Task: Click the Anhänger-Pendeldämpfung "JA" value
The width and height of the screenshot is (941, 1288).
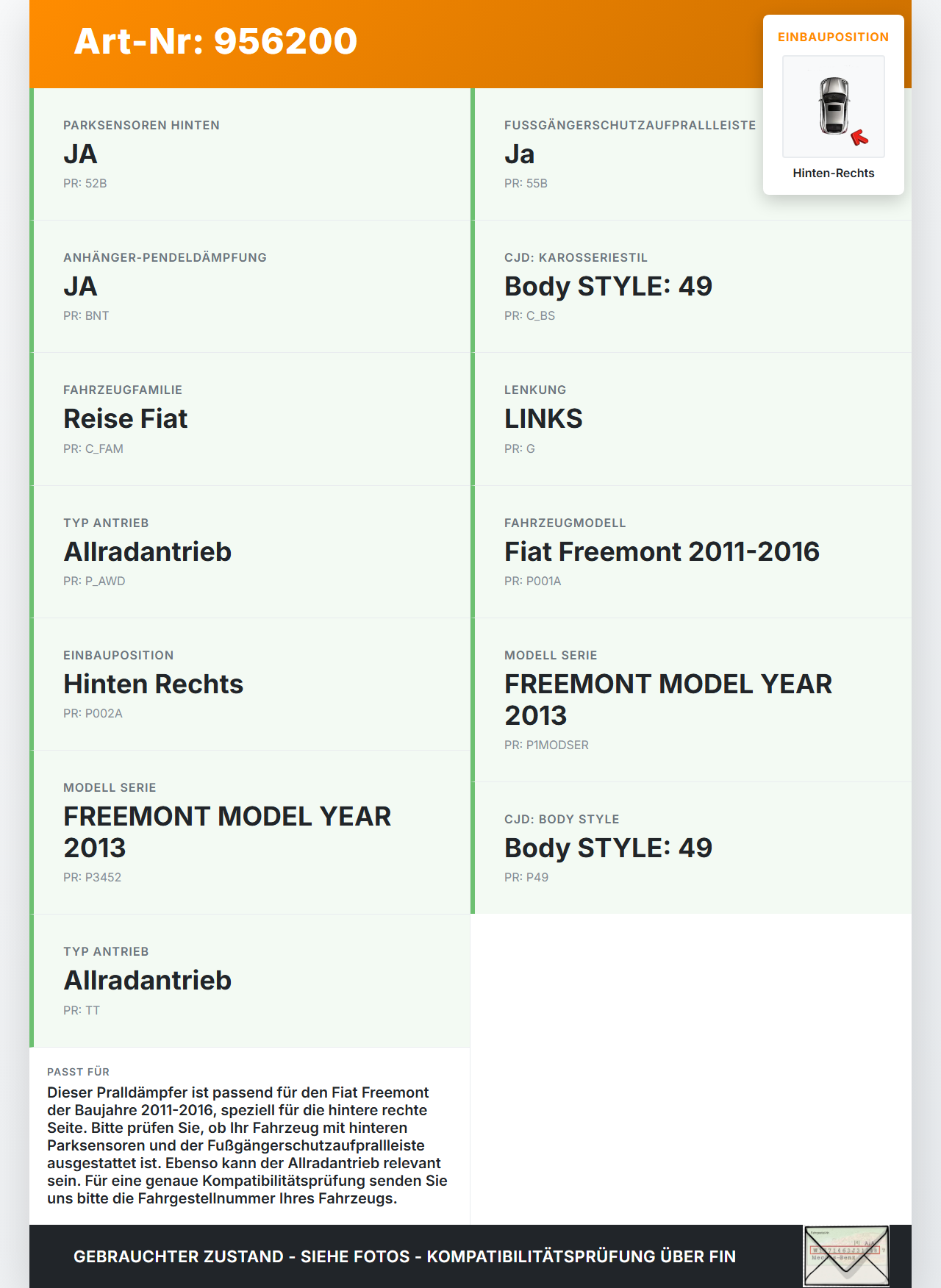Action: coord(80,287)
